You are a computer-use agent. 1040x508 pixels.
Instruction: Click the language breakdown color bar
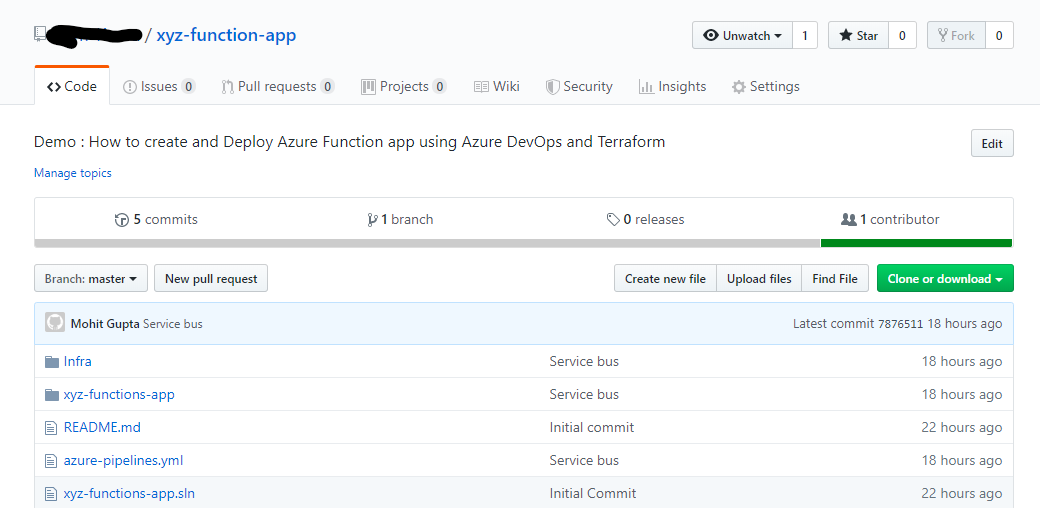coord(523,243)
